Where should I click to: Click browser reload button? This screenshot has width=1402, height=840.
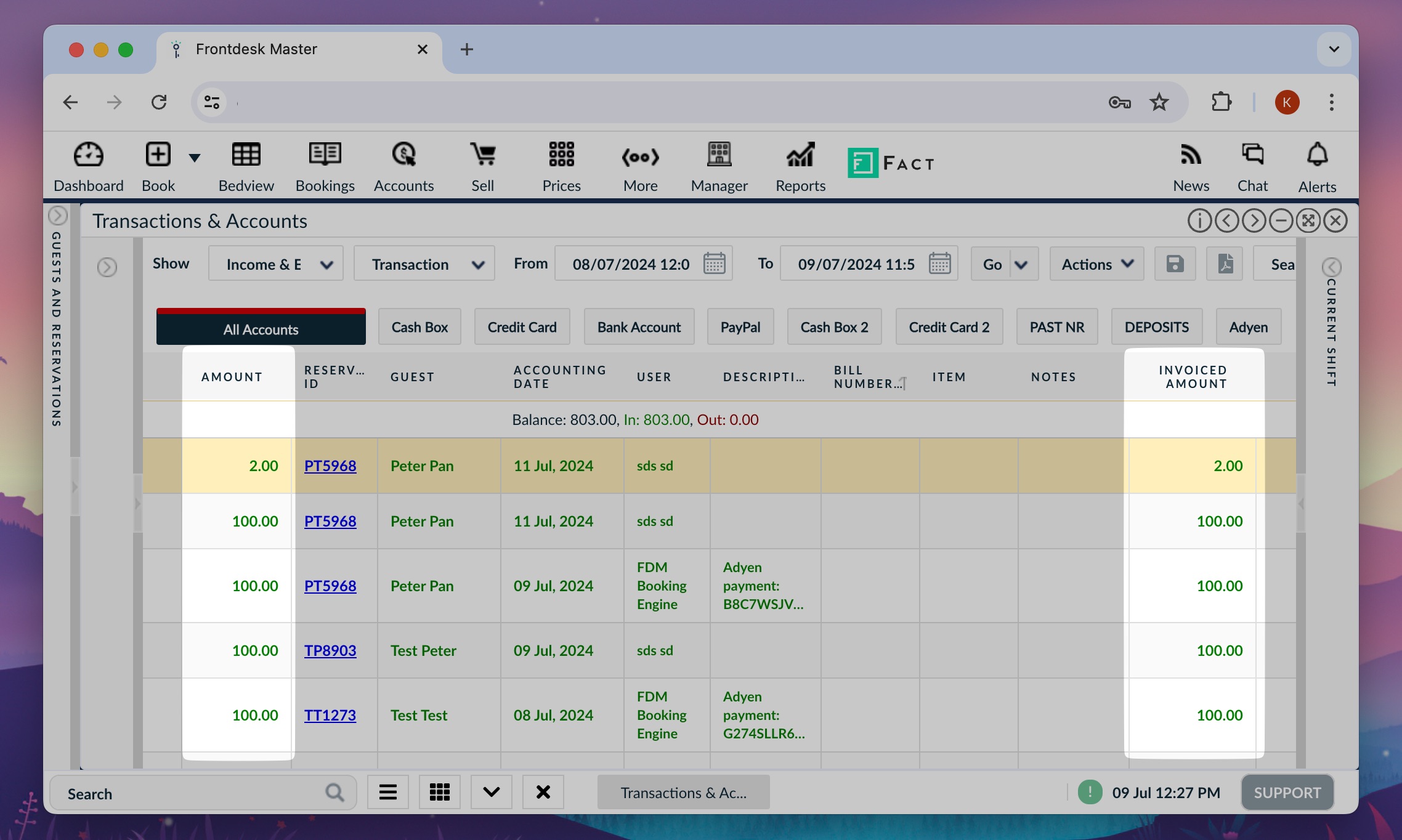[x=159, y=102]
